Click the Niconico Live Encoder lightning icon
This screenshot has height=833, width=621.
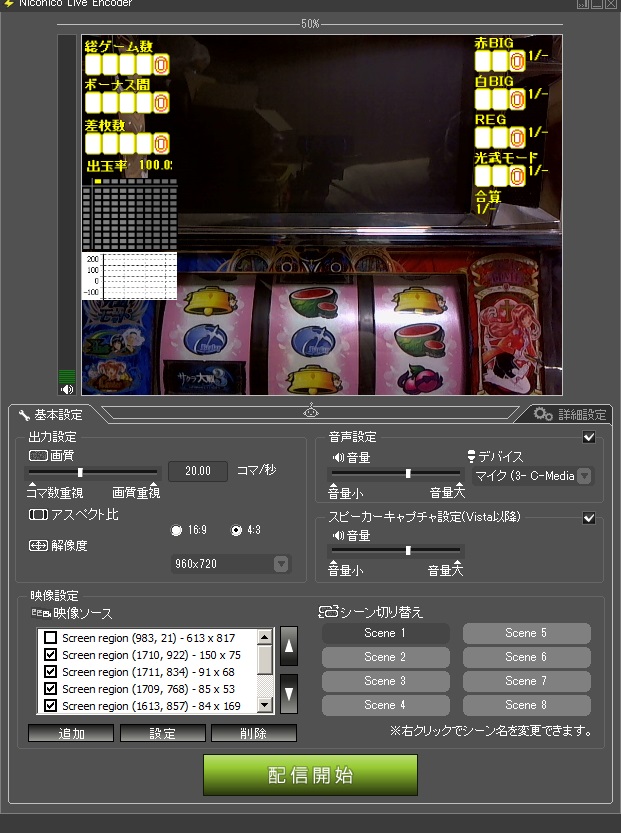pos(8,3)
